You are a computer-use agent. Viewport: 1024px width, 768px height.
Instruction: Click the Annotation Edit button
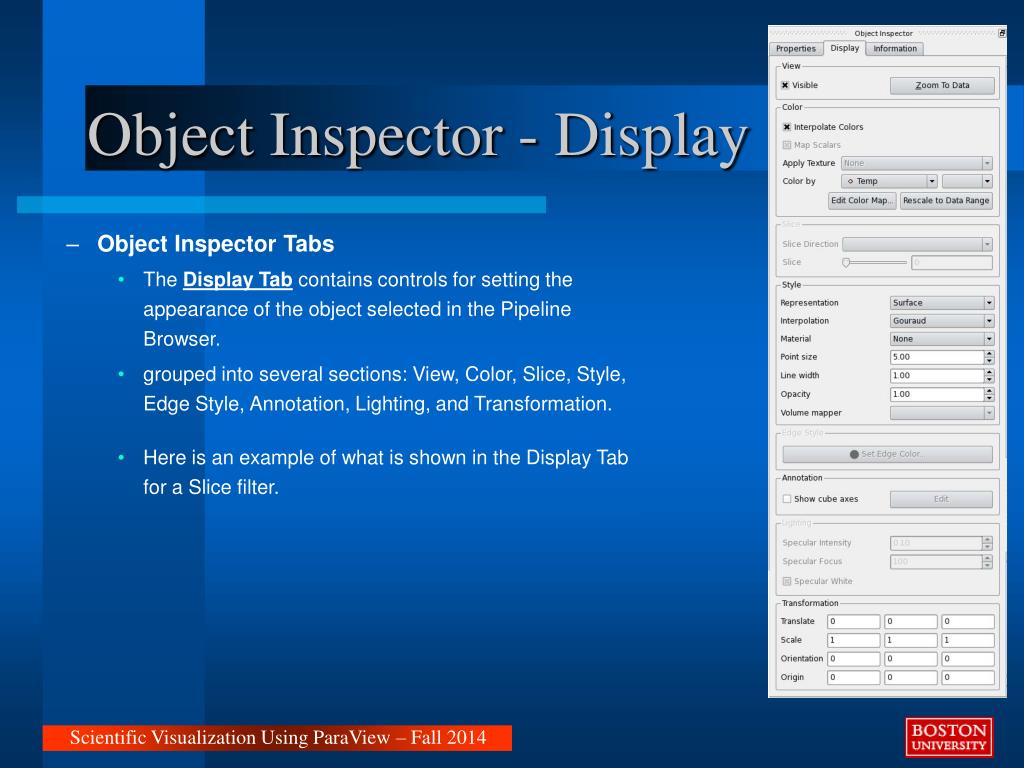pos(941,499)
